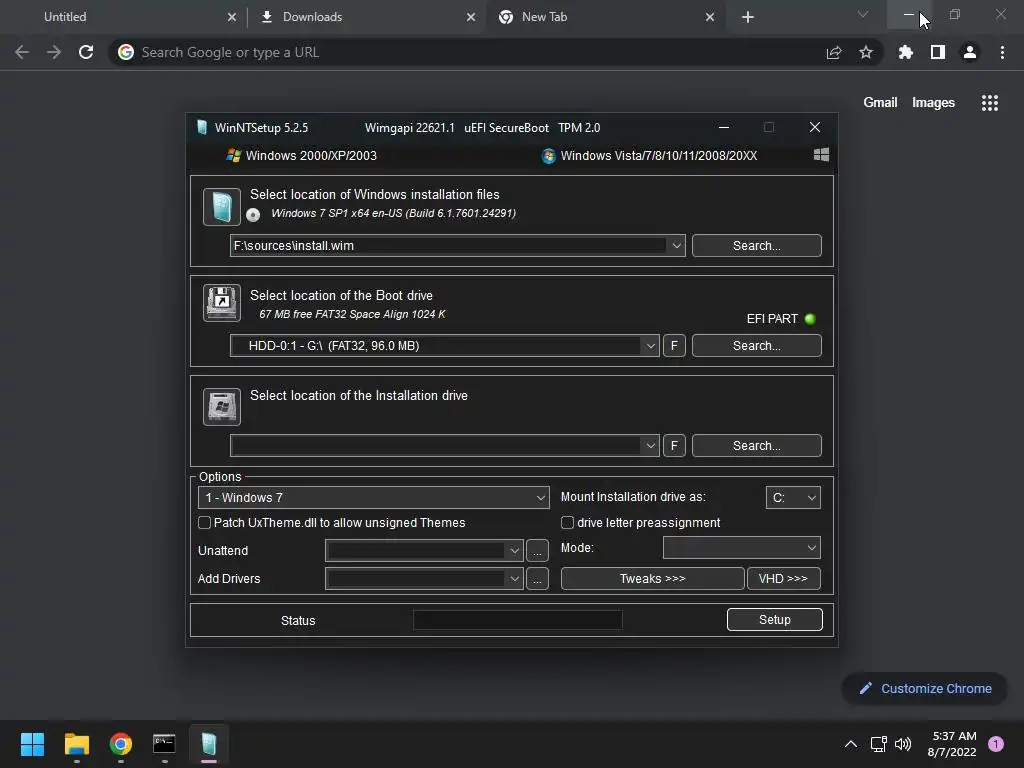Click the small CD icon beside Windows 7 SP1 text
Image resolution: width=1024 pixels, height=768 pixels.
(253, 214)
